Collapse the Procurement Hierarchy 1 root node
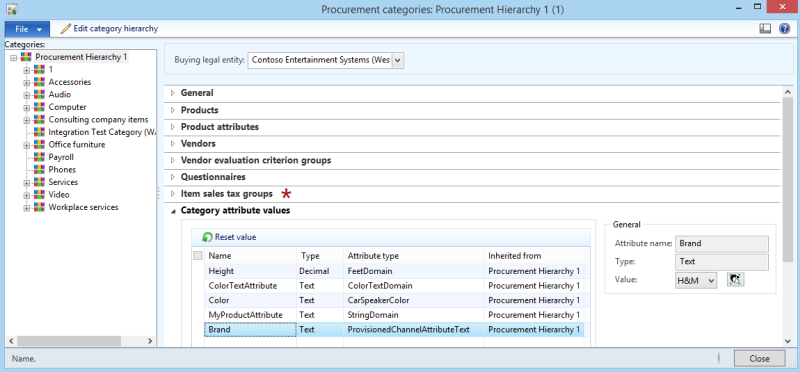This screenshot has width=800, height=372. 13,58
